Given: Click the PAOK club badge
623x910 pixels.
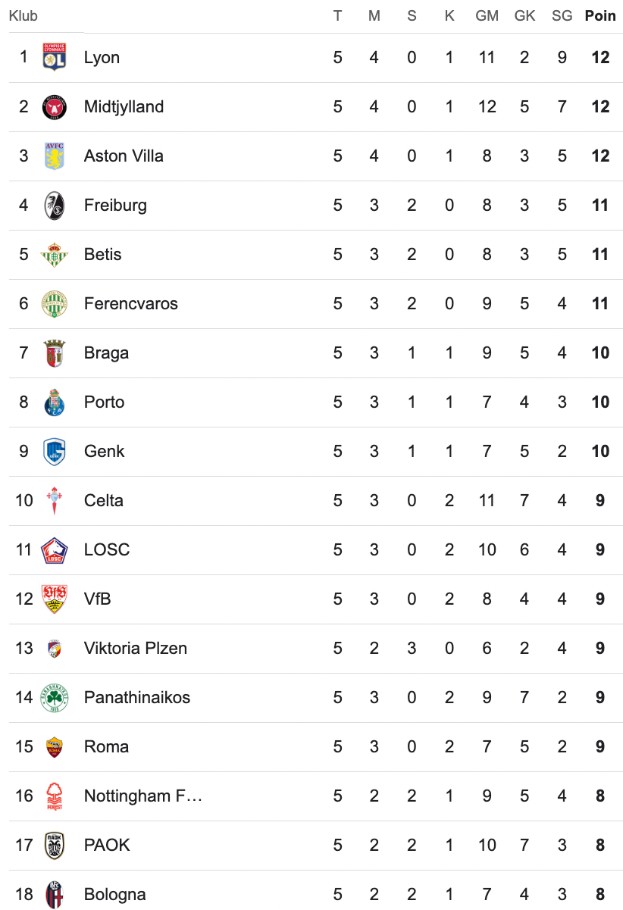Looking at the screenshot, I should [x=54, y=845].
